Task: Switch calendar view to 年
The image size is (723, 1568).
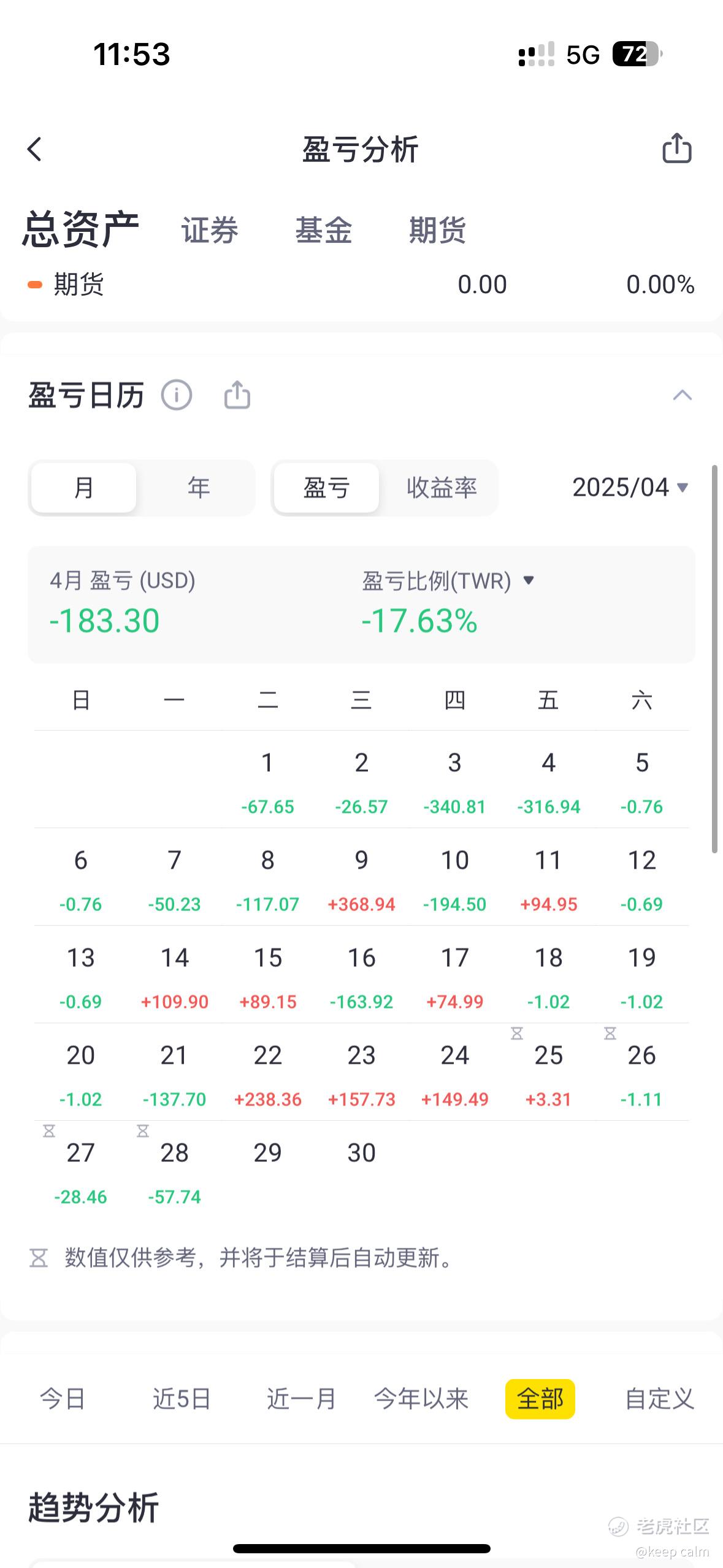Action: coord(199,488)
